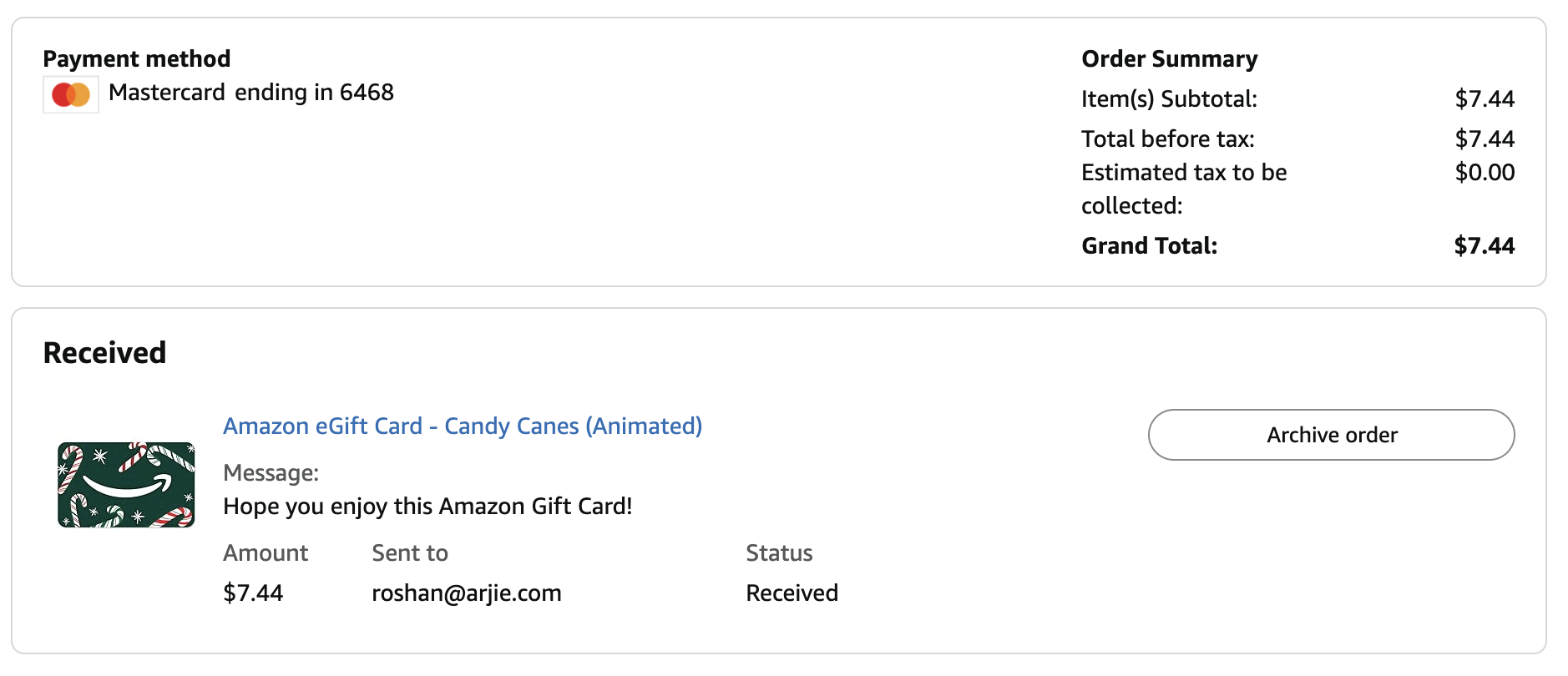Click the Amount column label

tap(266, 553)
